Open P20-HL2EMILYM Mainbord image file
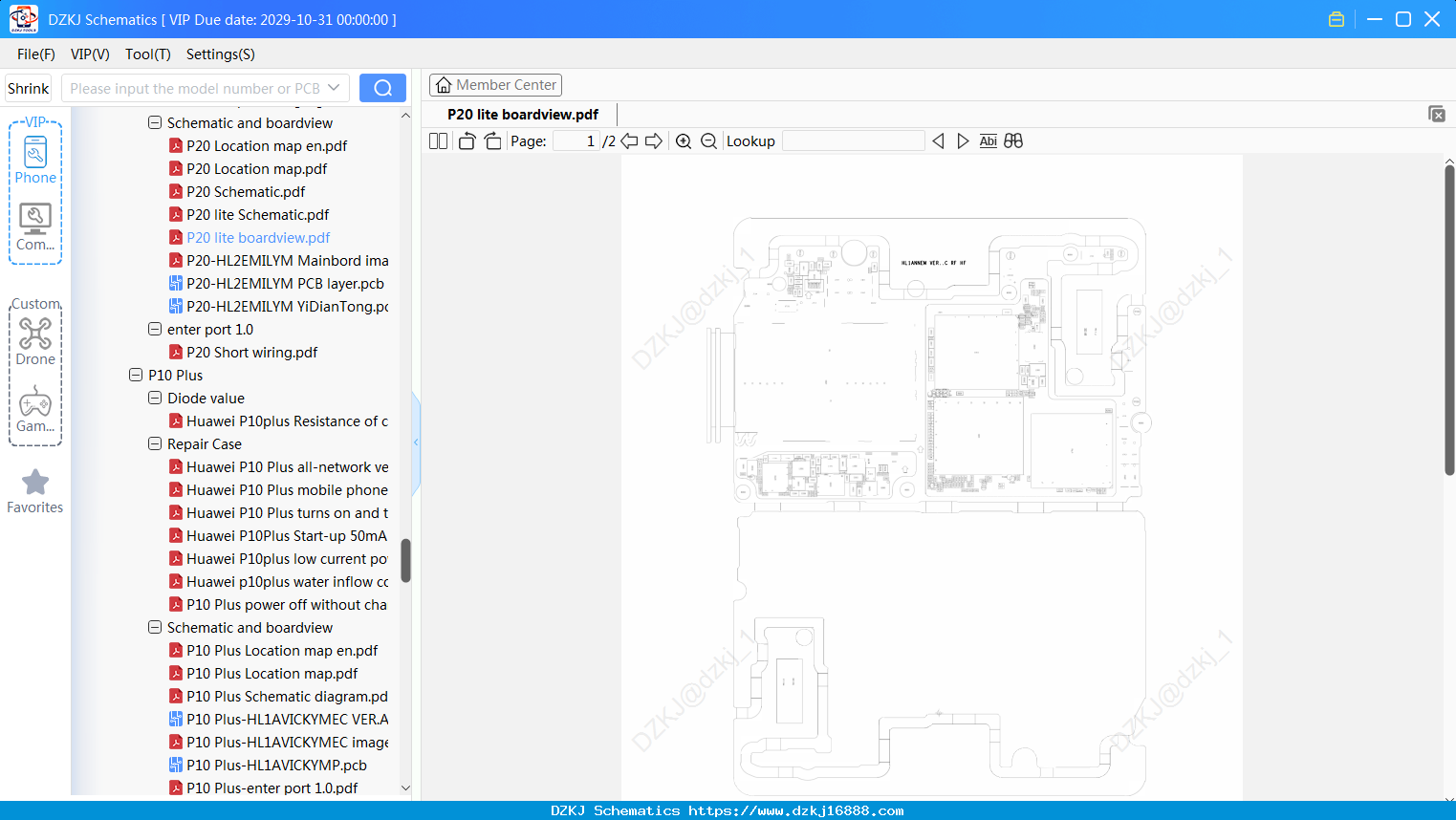 pyautogui.click(x=287, y=260)
